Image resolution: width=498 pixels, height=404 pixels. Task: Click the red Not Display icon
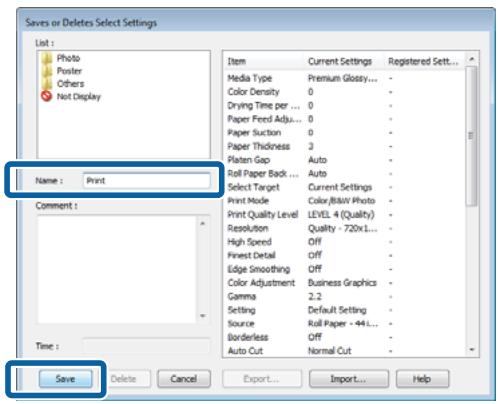point(47,96)
